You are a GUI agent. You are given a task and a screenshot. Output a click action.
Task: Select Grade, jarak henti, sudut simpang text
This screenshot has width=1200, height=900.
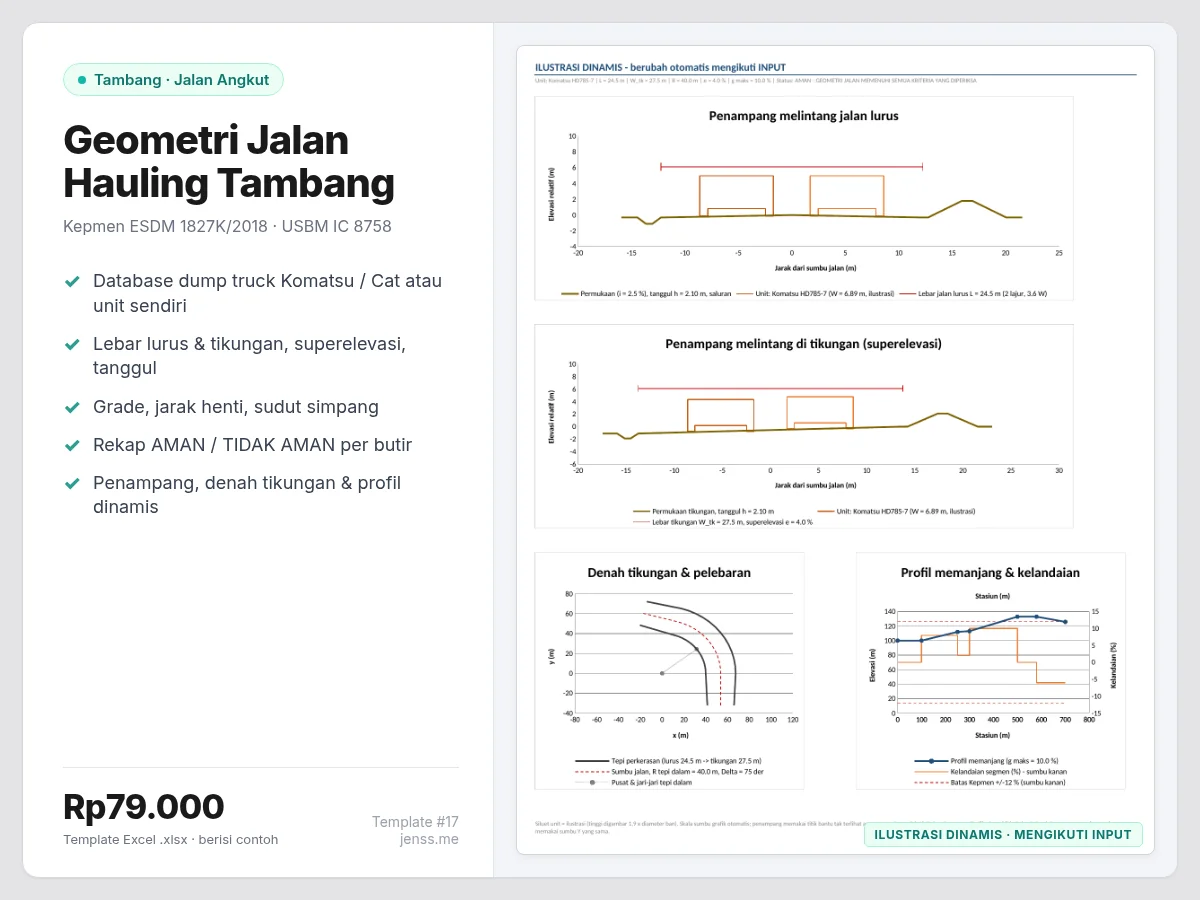(236, 407)
